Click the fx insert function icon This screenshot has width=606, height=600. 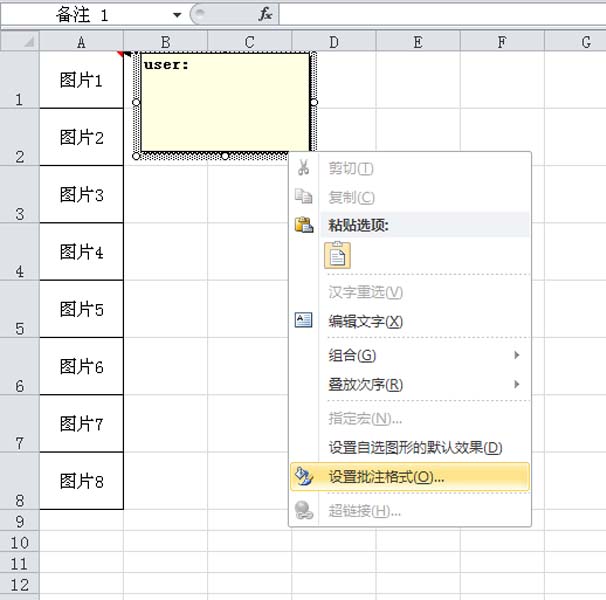265,15
